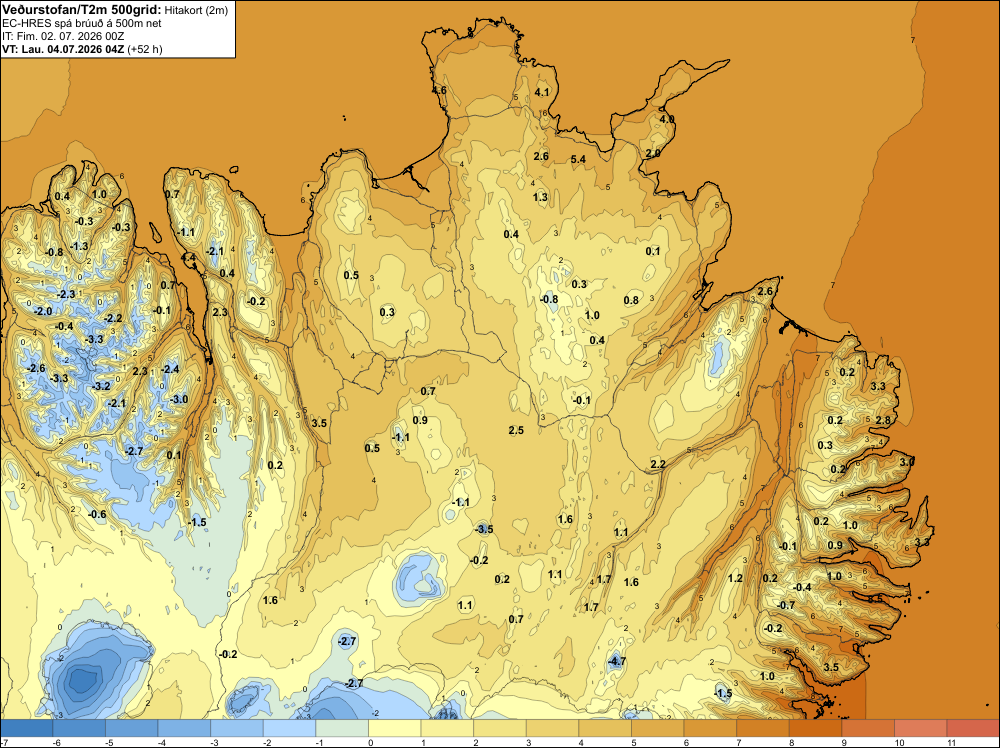Click the temperature value 4.1
1000x748 pixels.
pyautogui.click(x=541, y=92)
